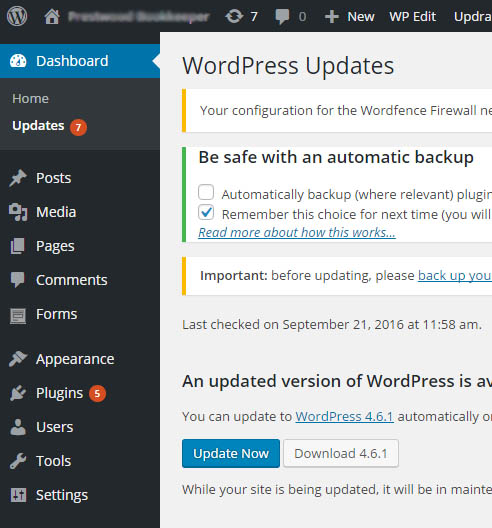492x528 pixels.
Task: Click the updates refresh icon in admin bar
Action: tap(234, 16)
